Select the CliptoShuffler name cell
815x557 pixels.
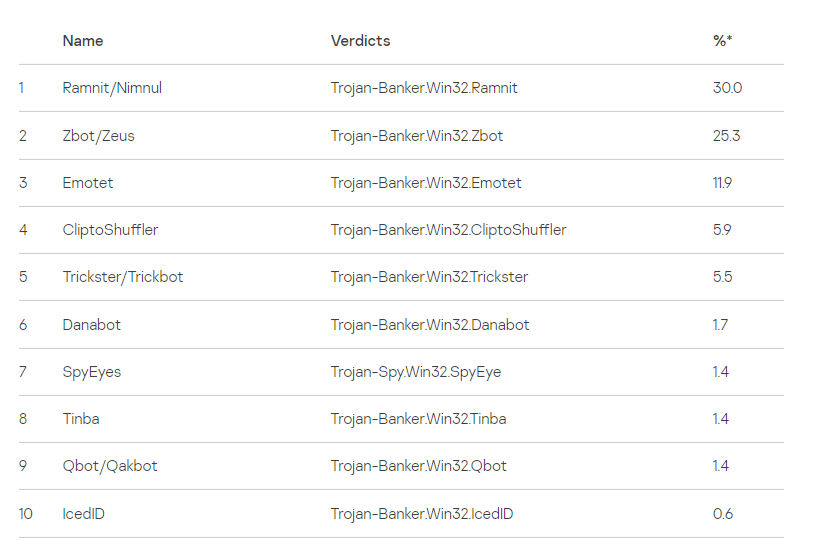tap(110, 230)
